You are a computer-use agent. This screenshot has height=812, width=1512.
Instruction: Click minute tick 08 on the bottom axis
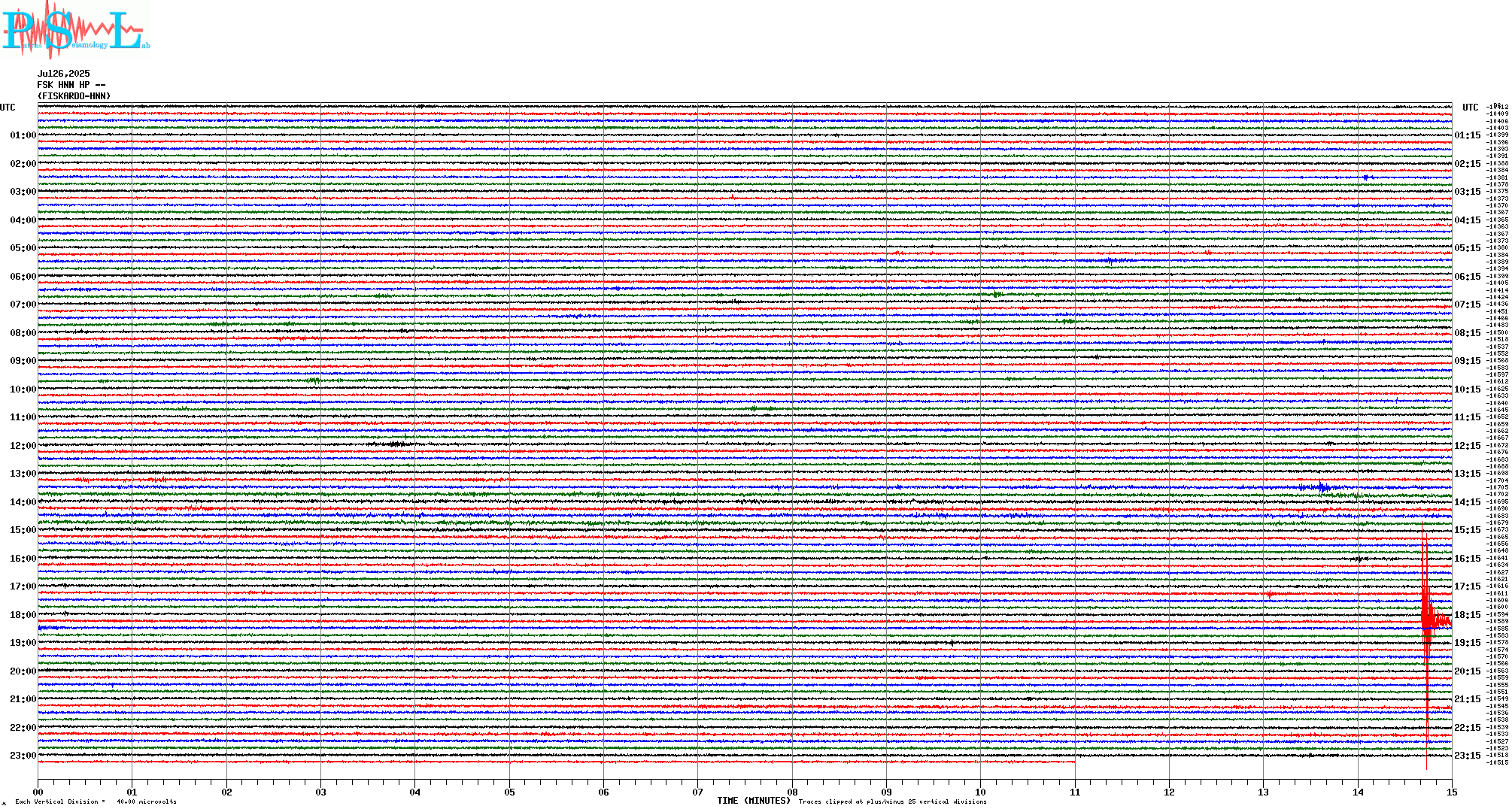click(x=793, y=792)
